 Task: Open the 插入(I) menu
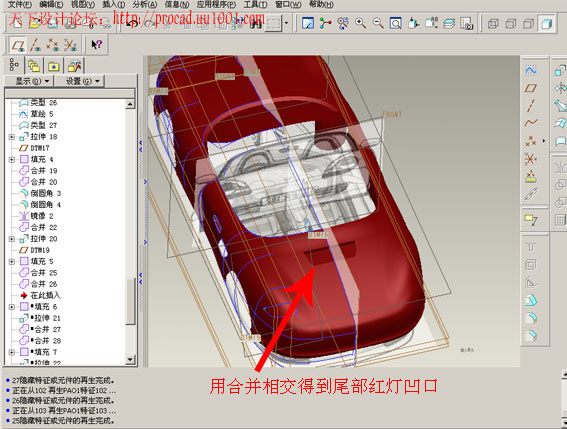[114, 4]
